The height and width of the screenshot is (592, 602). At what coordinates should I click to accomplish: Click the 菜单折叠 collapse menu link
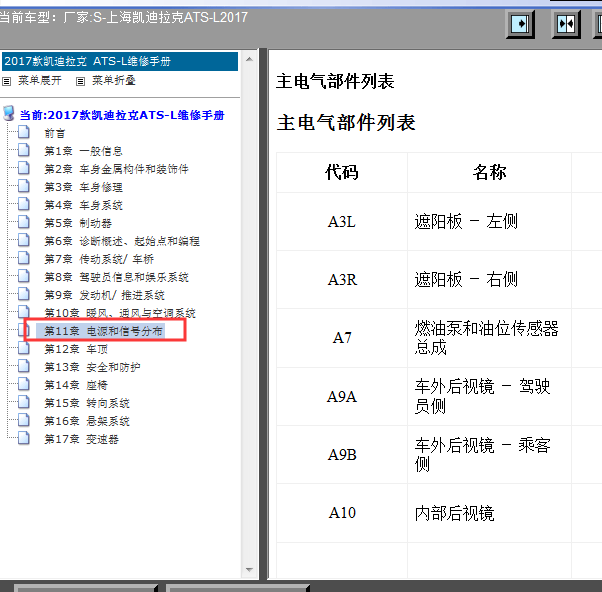coord(114,81)
